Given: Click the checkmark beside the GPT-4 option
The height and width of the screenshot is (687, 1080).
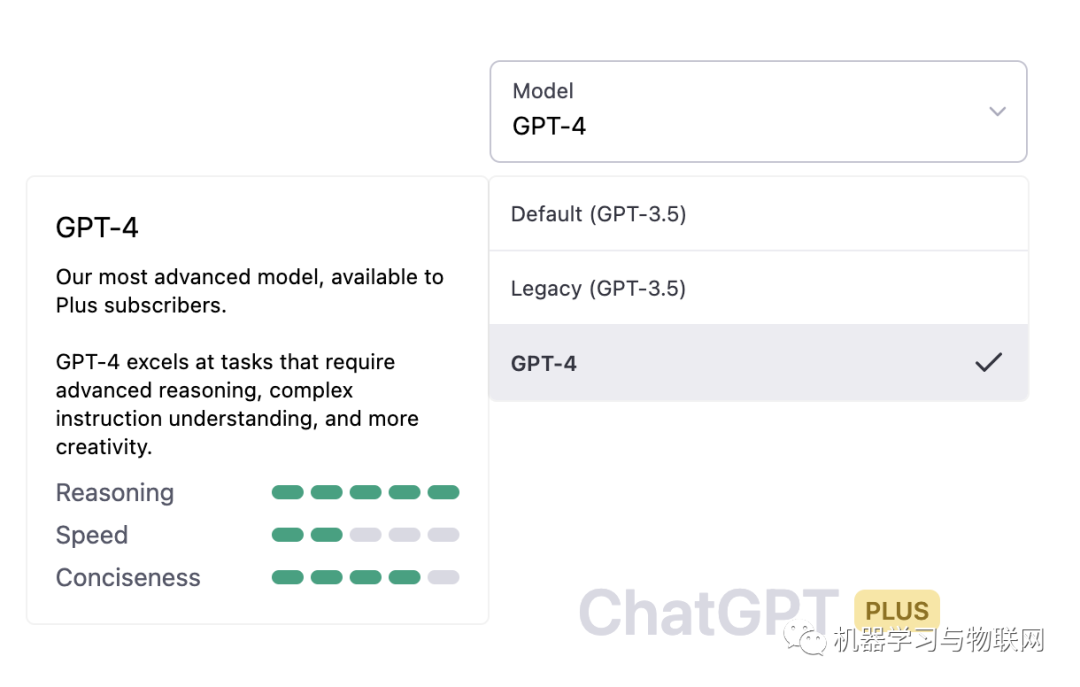Looking at the screenshot, I should tap(988, 363).
